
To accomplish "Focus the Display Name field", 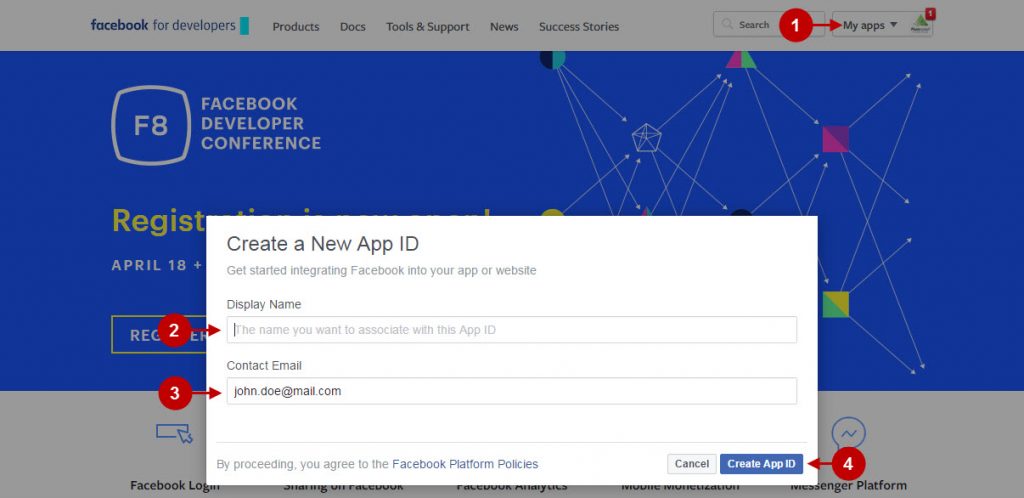I will pyautogui.click(x=511, y=330).
